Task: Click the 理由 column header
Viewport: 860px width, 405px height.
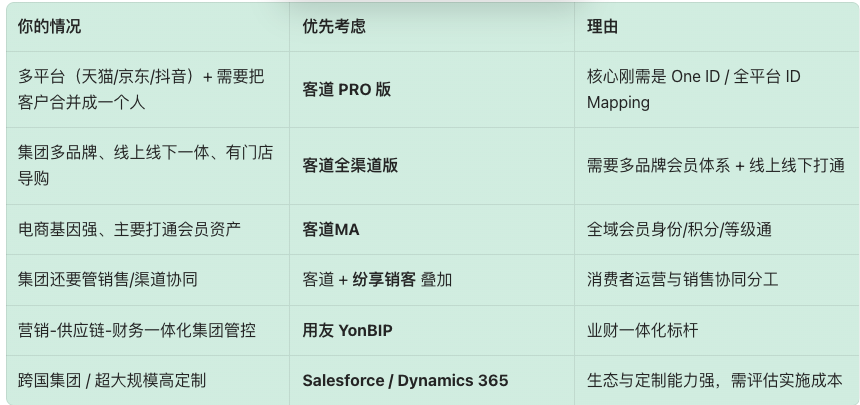Action: pos(602,26)
